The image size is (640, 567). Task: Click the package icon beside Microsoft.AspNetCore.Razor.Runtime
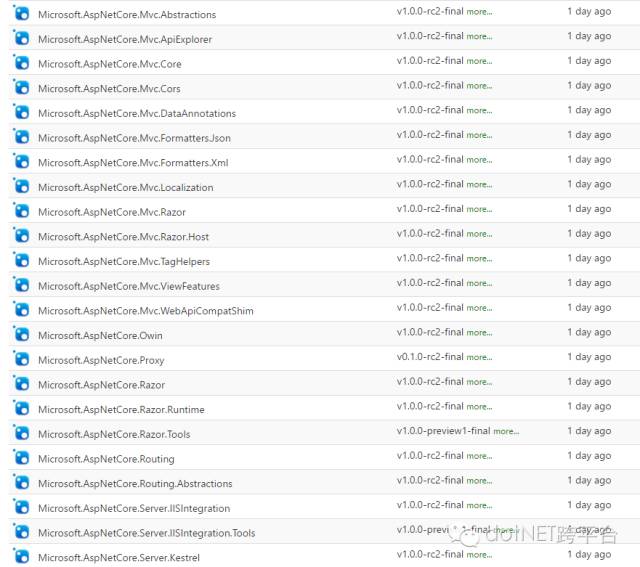tap(21, 409)
